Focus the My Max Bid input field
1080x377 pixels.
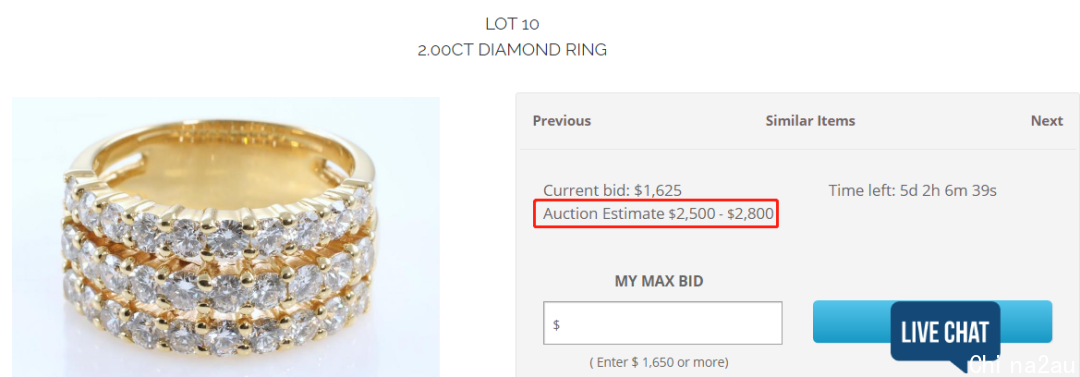[663, 323]
